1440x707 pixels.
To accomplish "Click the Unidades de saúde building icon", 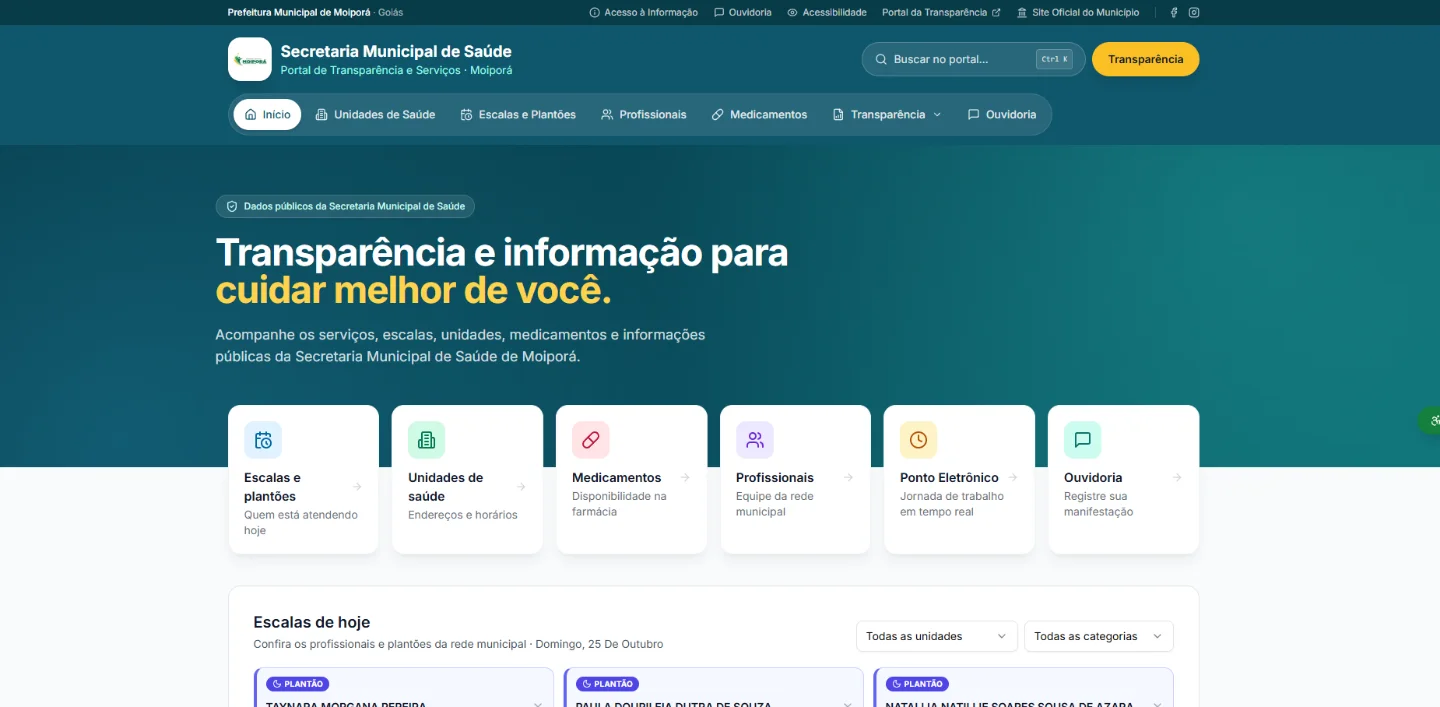I will tap(426, 440).
